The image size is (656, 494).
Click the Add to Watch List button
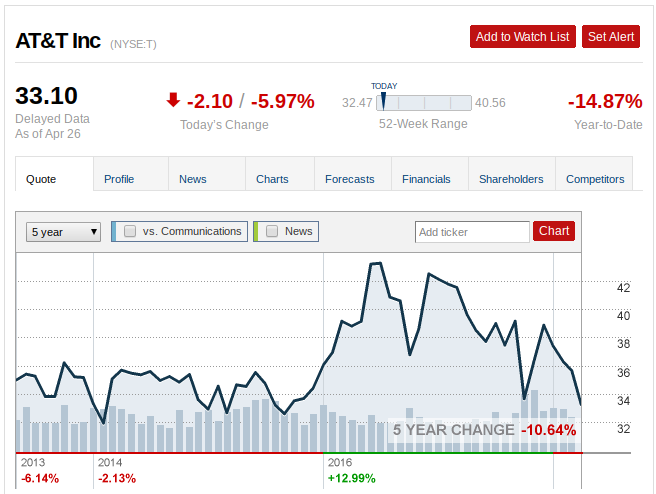click(523, 36)
